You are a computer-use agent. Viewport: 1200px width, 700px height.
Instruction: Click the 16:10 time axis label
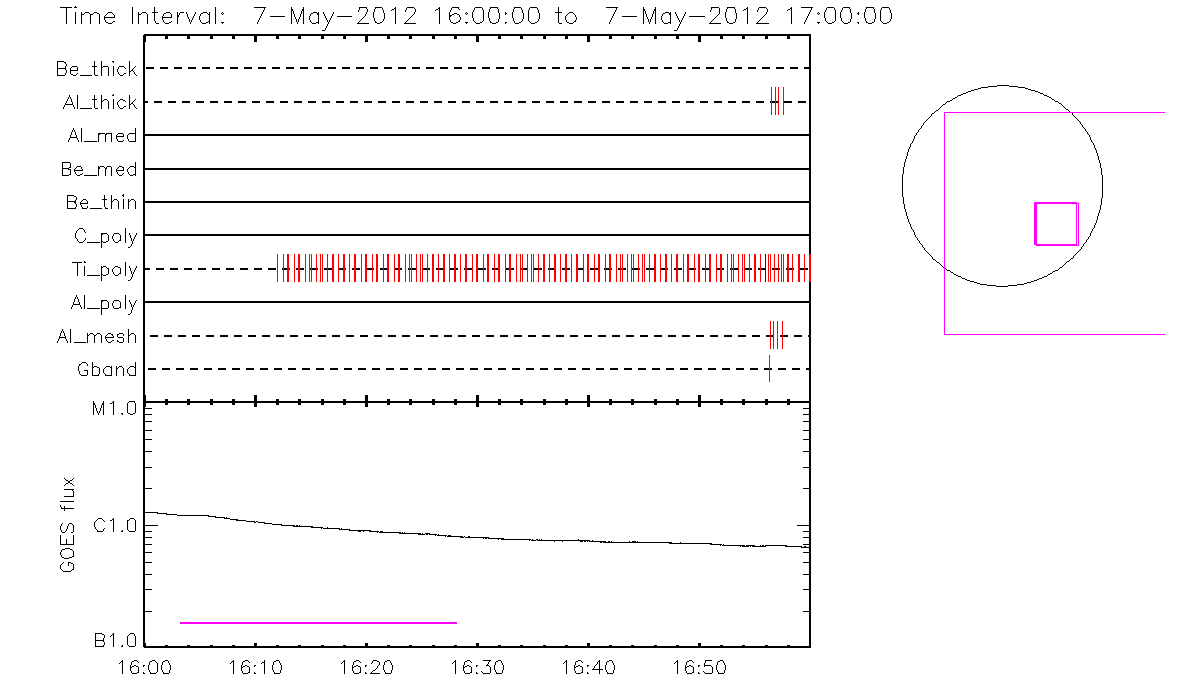tap(255, 667)
